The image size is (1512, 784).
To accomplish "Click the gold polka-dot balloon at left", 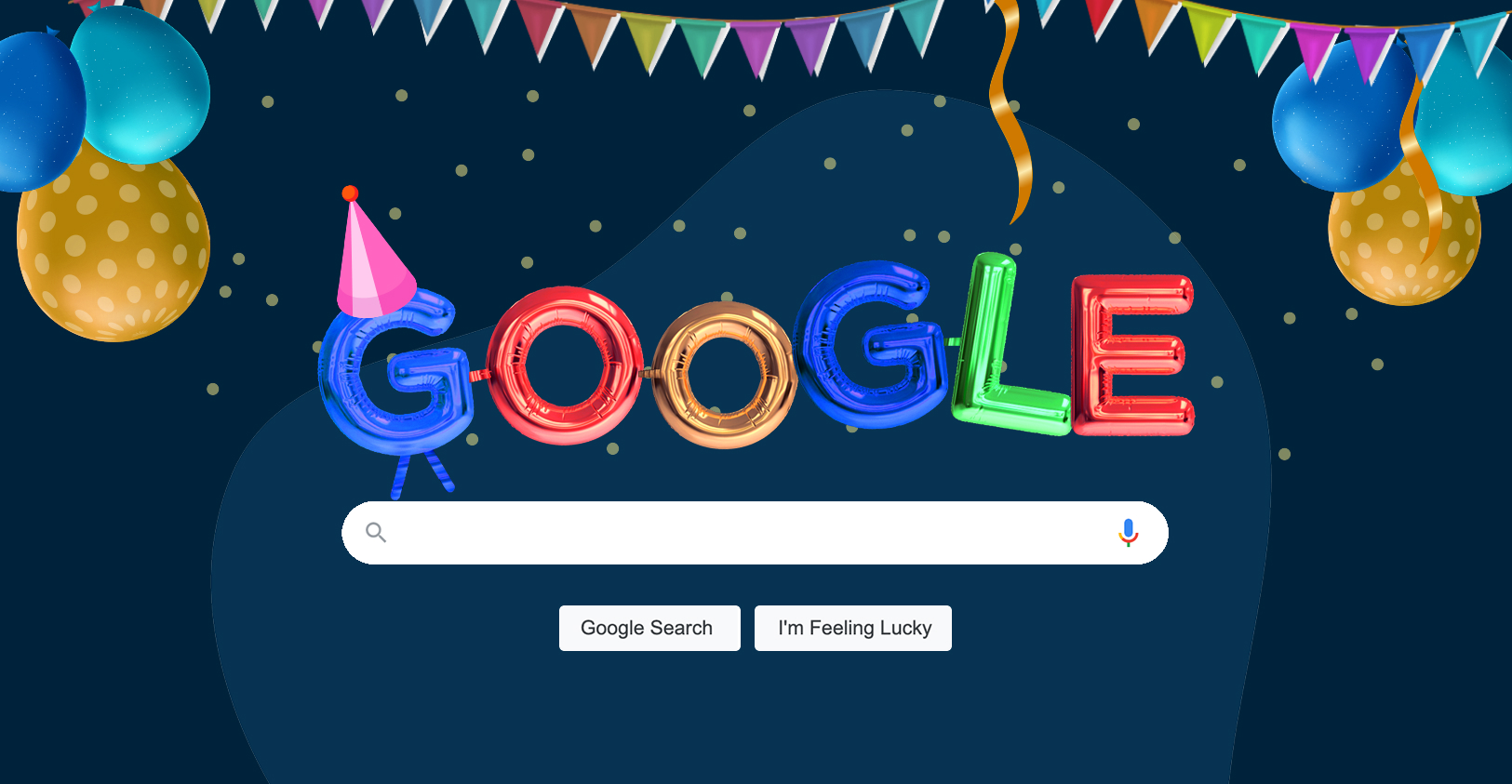I will pos(114,244).
